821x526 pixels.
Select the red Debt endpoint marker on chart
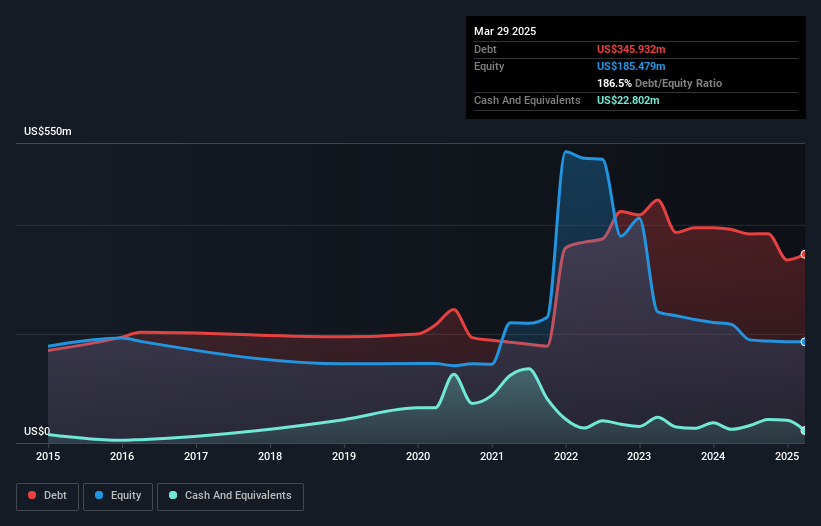(x=804, y=254)
